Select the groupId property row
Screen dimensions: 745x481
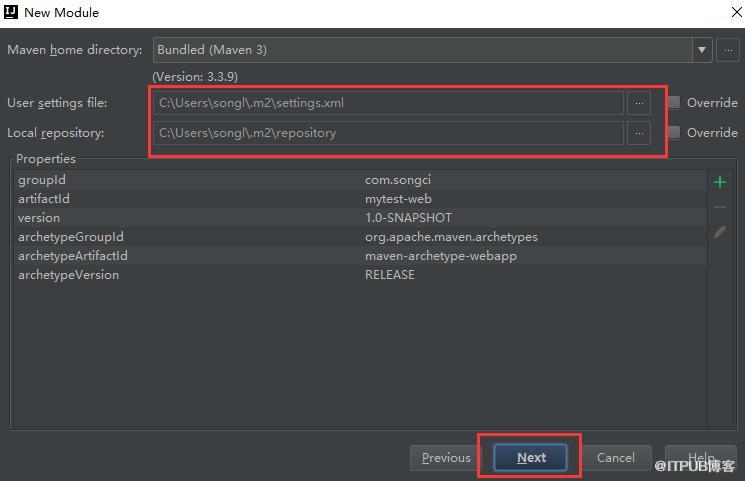(360, 180)
